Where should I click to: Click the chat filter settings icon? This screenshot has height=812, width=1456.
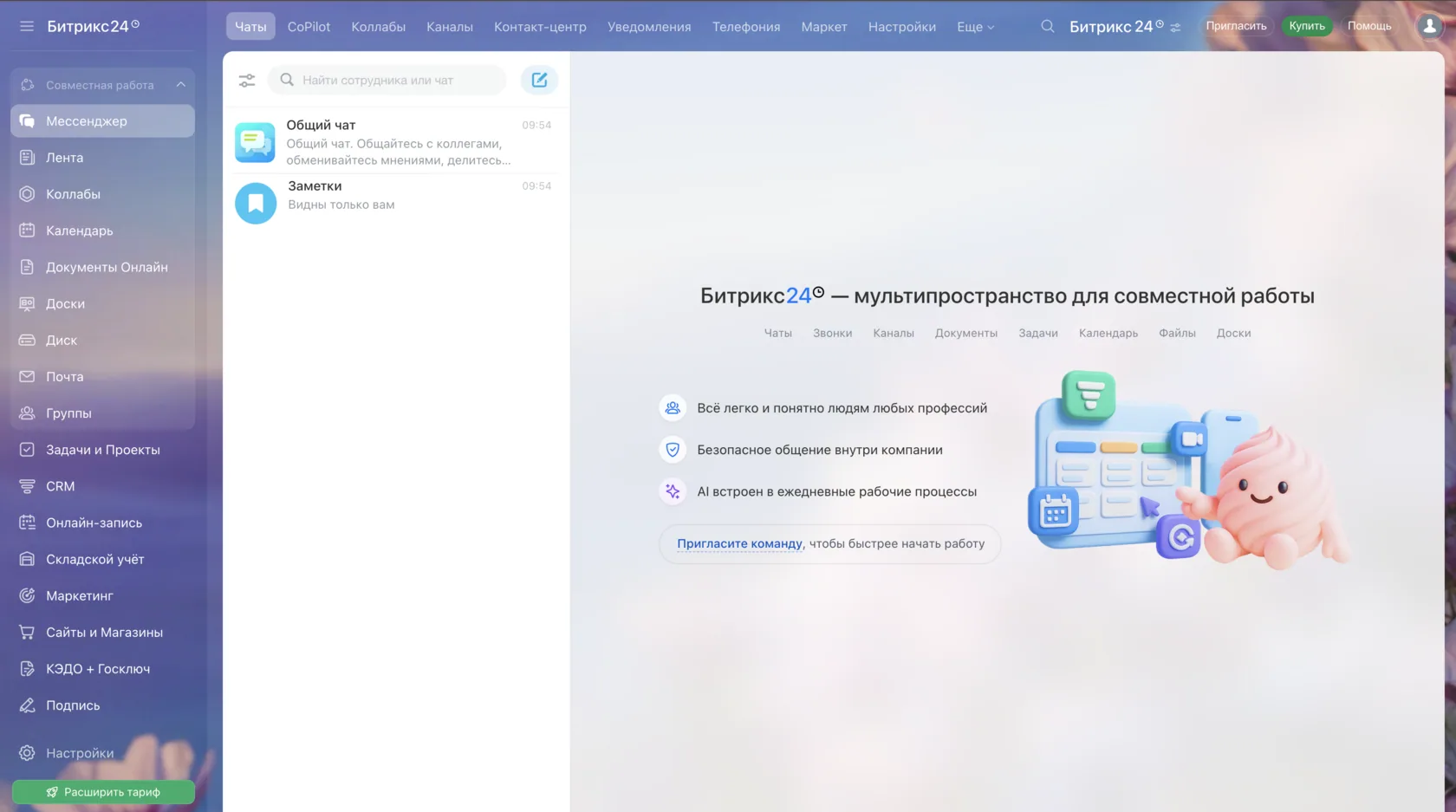coord(247,81)
